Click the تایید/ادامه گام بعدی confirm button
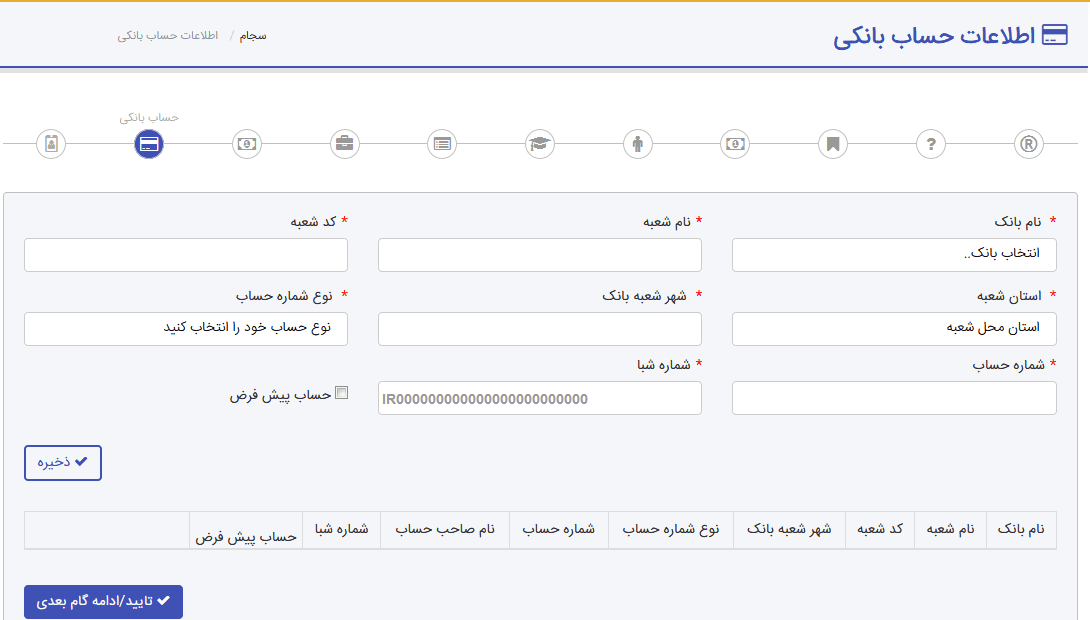This screenshot has width=1090, height=620. click(103, 602)
